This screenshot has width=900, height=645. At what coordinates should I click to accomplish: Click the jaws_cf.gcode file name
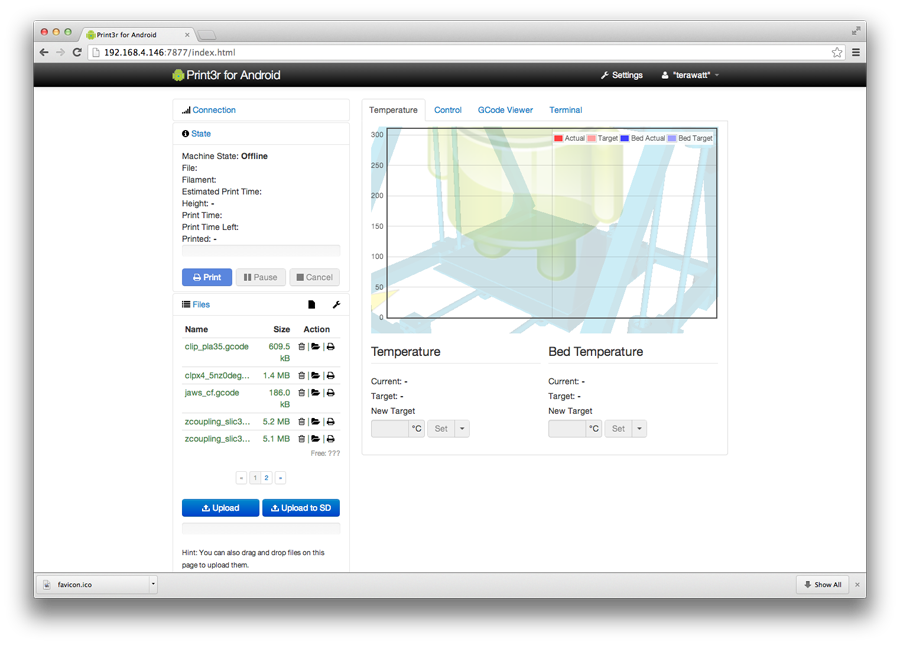[212, 393]
